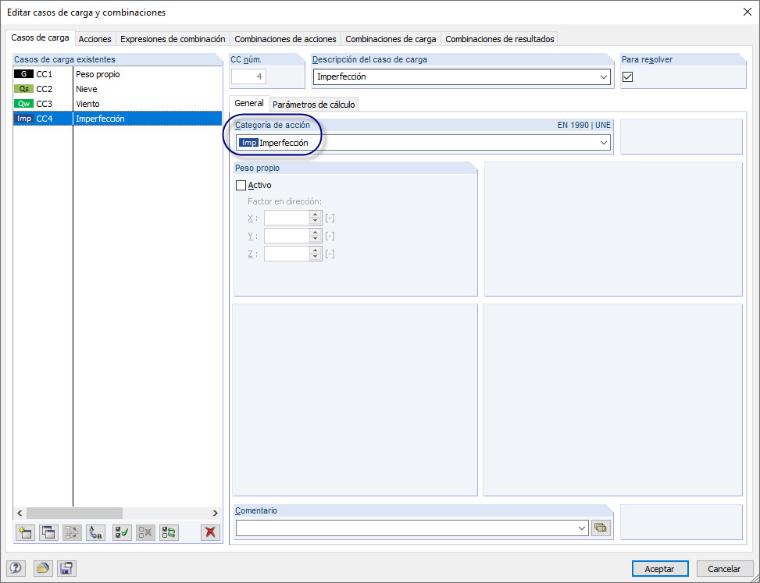Switch to Parámetros de cálculo sub-tab
This screenshot has height=583, width=760.
(314, 105)
